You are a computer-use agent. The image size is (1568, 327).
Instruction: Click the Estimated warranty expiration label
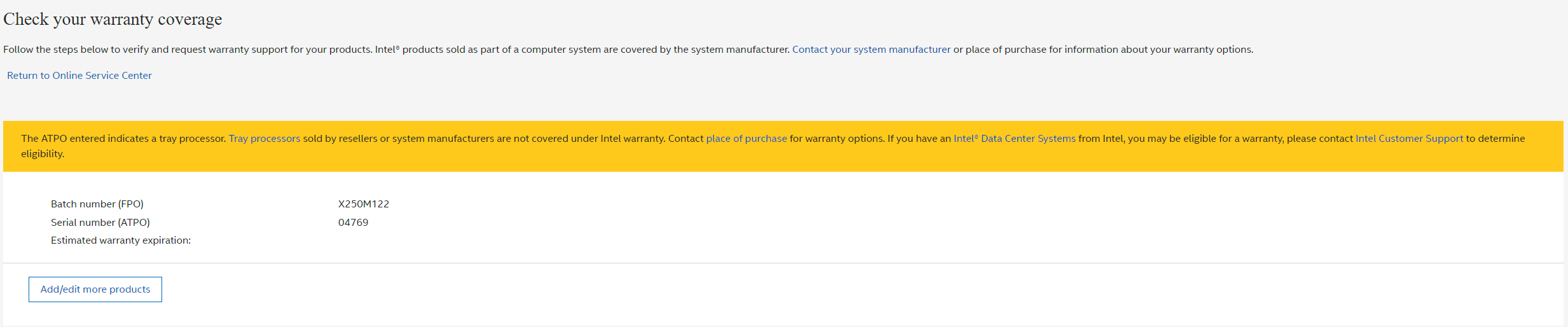121,240
